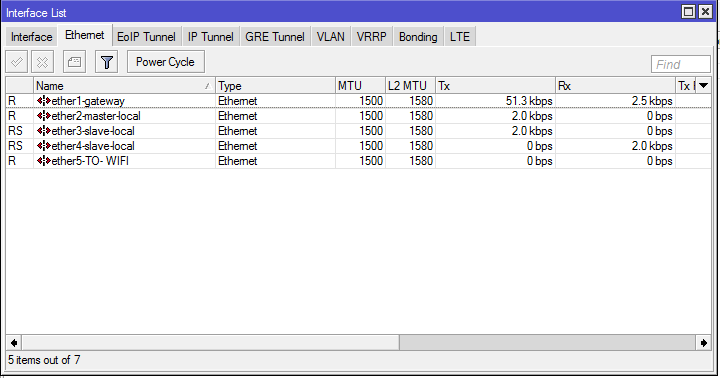Screen dimensions: 720x378
Task: Sort by the Rx column header
Action: click(615, 86)
